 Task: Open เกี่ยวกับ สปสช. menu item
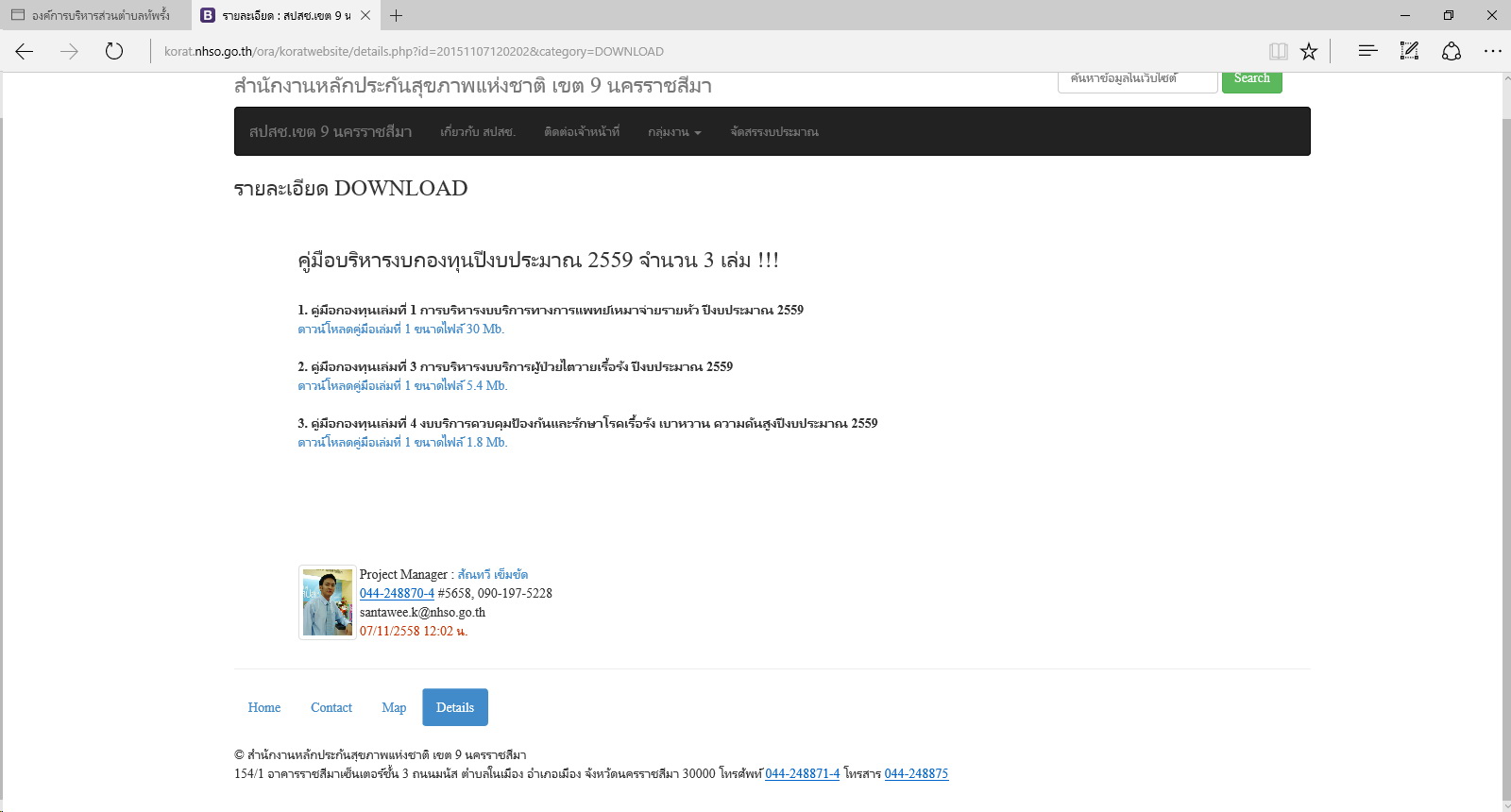(x=478, y=131)
